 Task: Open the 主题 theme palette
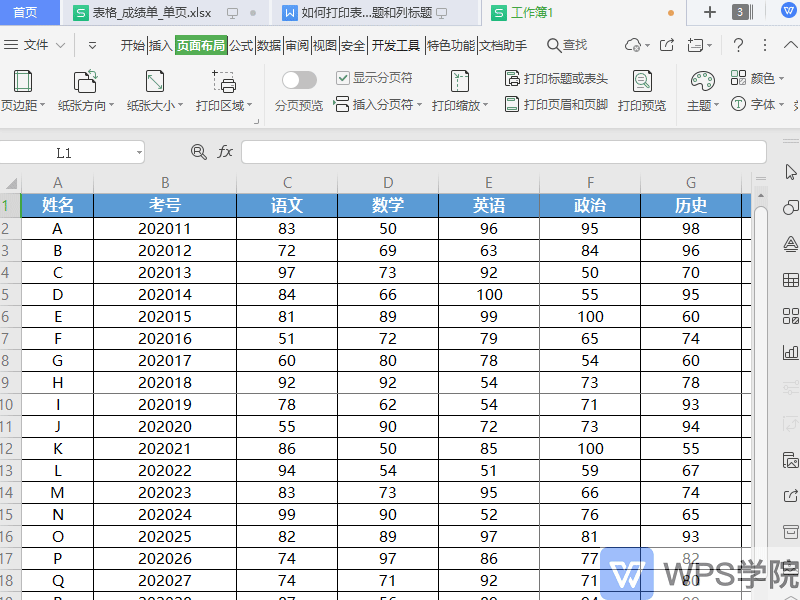point(703,91)
